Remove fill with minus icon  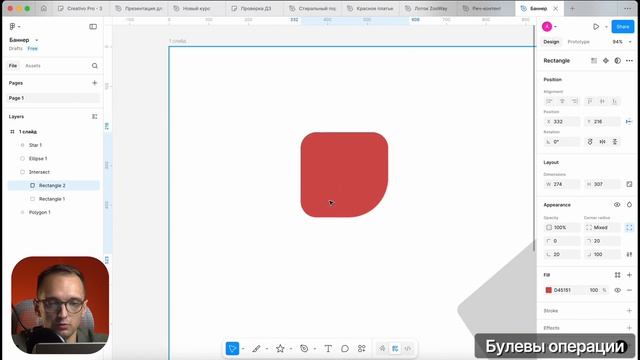pos(629,290)
